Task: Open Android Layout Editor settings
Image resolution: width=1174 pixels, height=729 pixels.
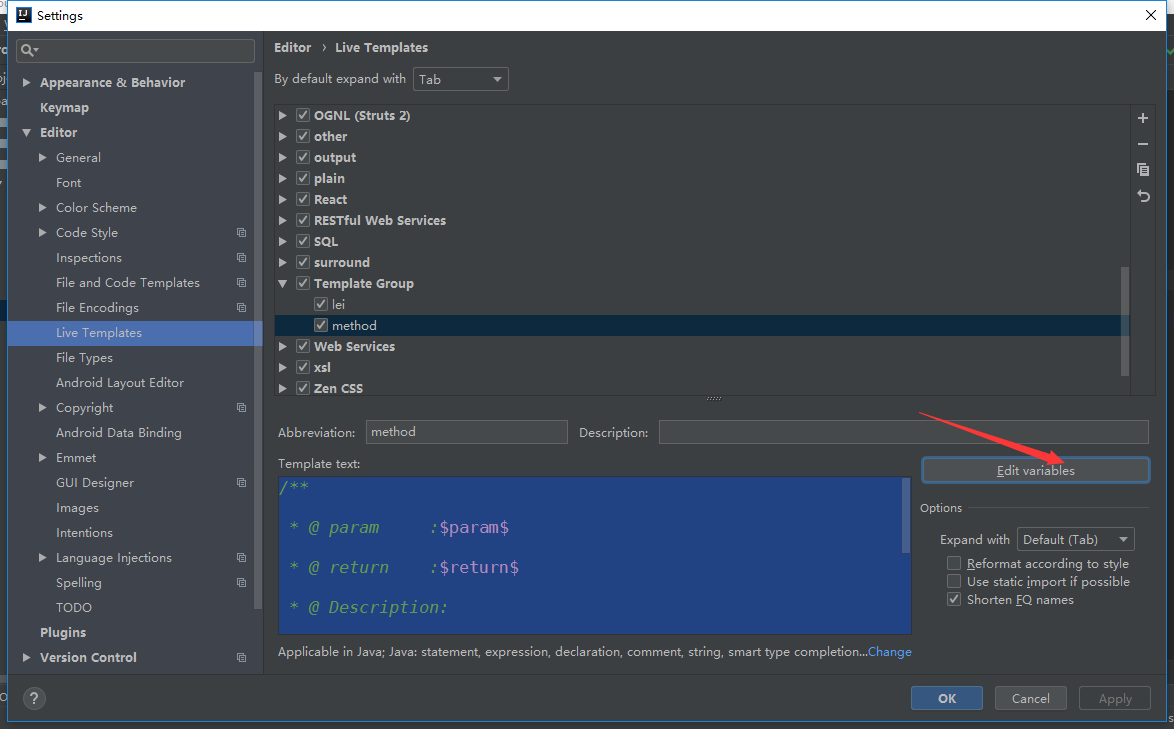Action: pos(120,382)
